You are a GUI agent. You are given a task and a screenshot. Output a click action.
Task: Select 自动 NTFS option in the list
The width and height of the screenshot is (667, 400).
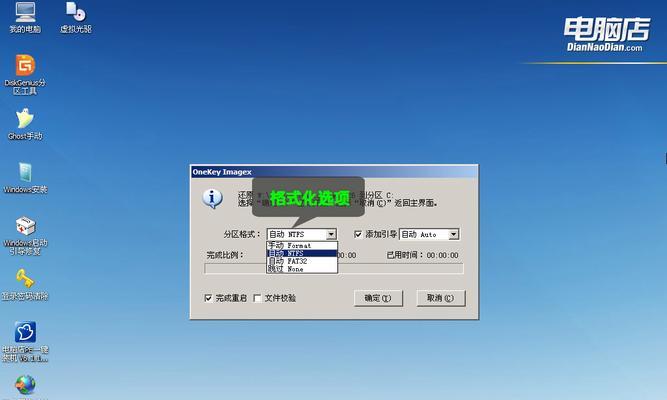click(302, 253)
